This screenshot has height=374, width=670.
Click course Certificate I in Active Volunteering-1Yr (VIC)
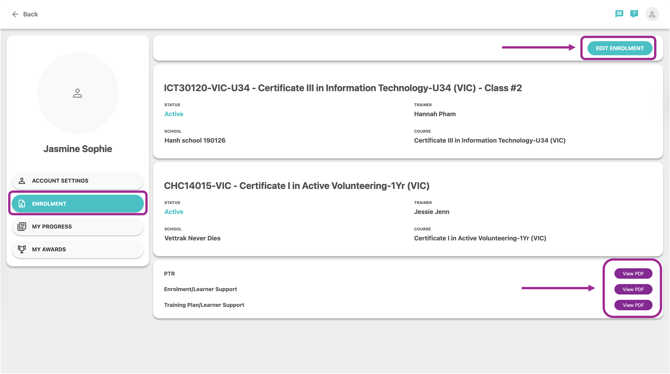pyautogui.click(x=480, y=239)
